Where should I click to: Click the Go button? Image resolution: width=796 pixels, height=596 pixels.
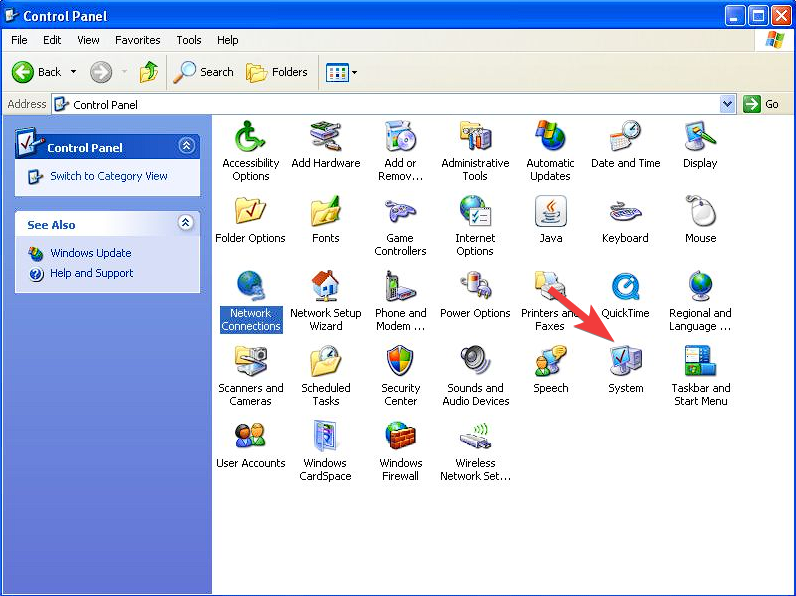[x=762, y=104]
